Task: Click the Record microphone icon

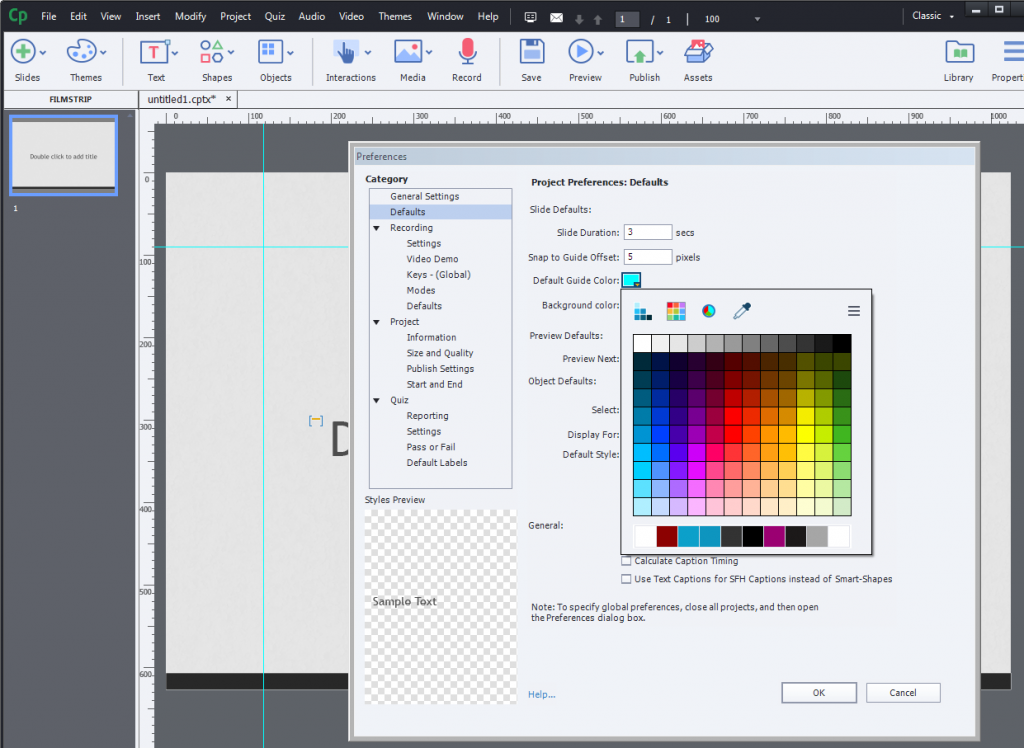Action: [x=467, y=52]
